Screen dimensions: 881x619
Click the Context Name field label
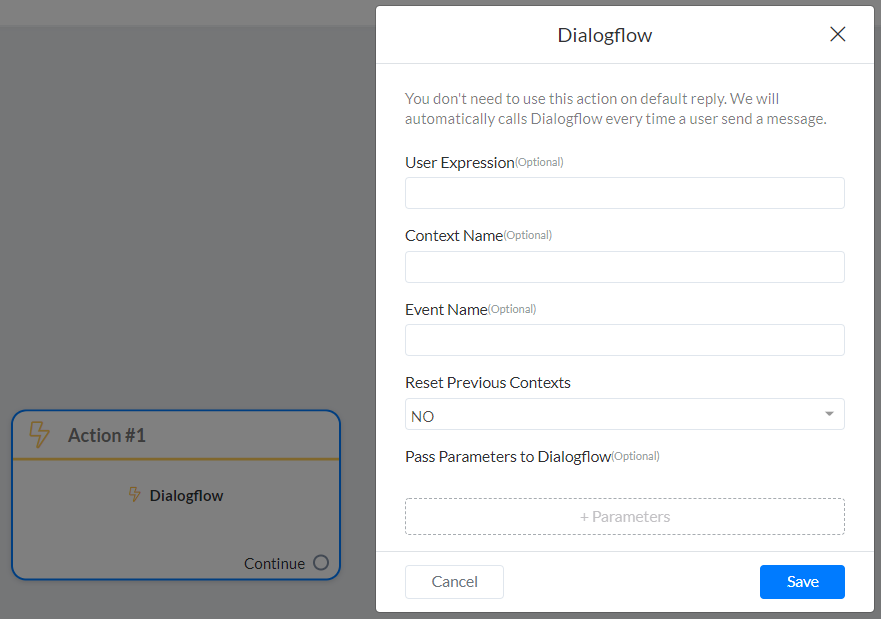pyautogui.click(x=453, y=236)
